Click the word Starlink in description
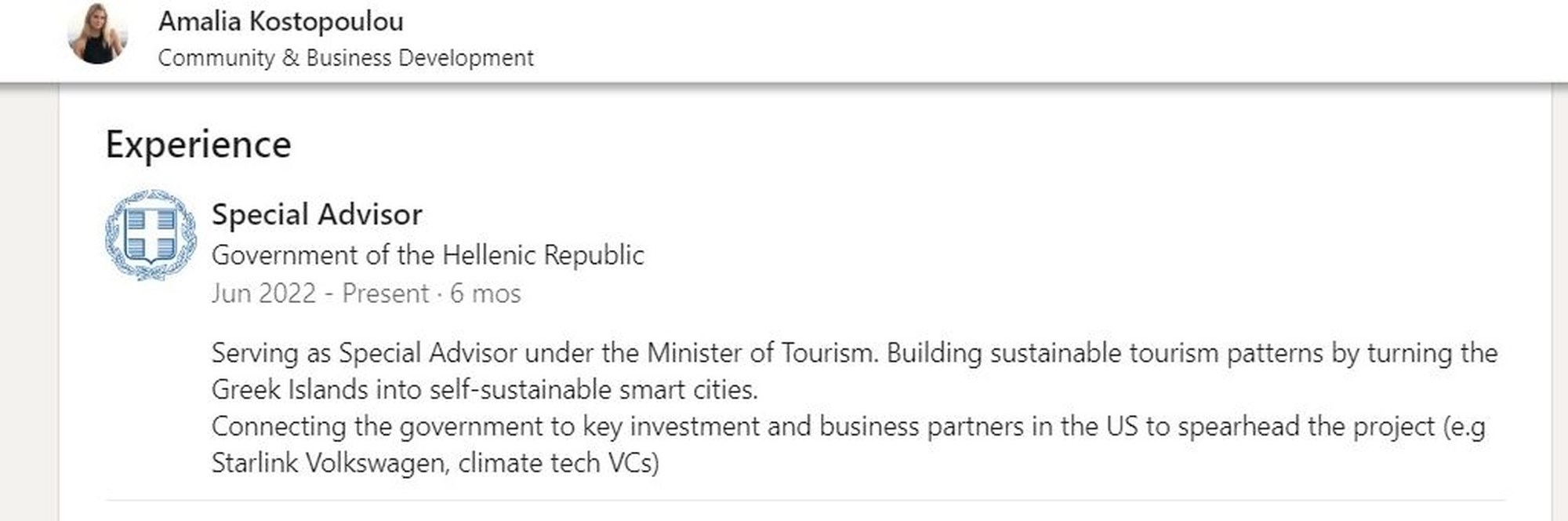 pos(255,464)
